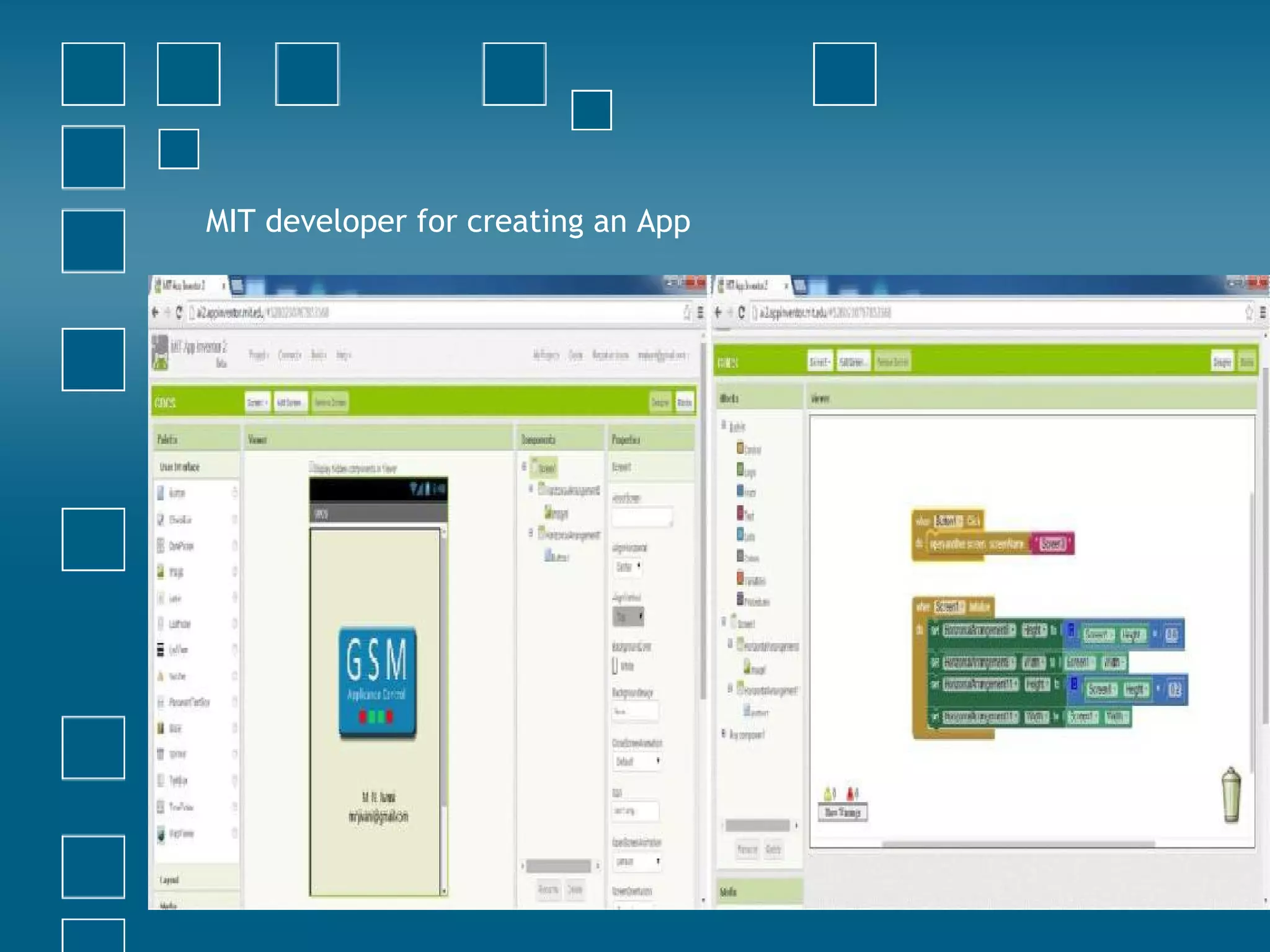The width and height of the screenshot is (1270, 952).
Task: Collapse the Built-in blocks tree
Action: (x=724, y=425)
